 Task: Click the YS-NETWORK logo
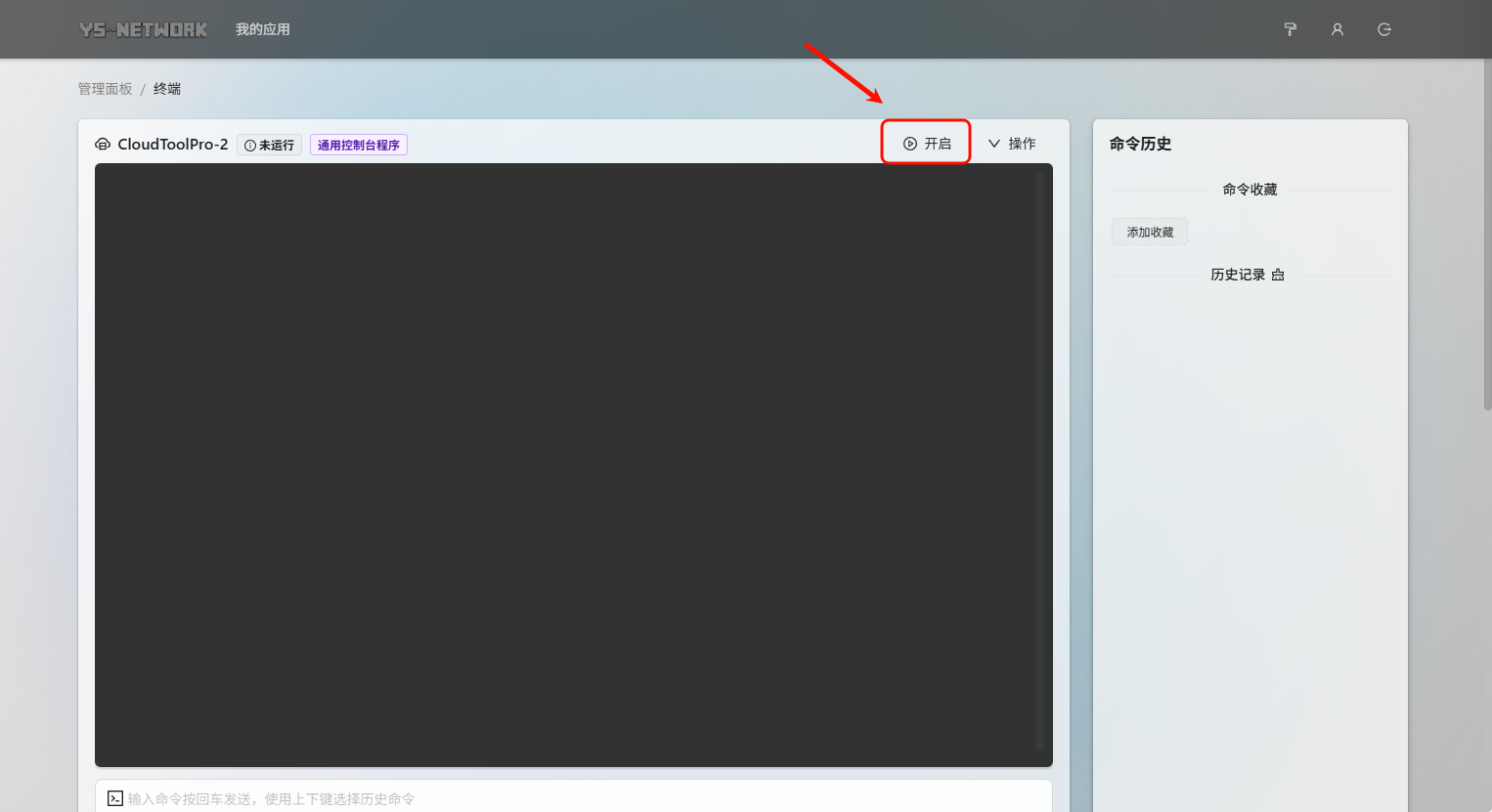tap(144, 29)
